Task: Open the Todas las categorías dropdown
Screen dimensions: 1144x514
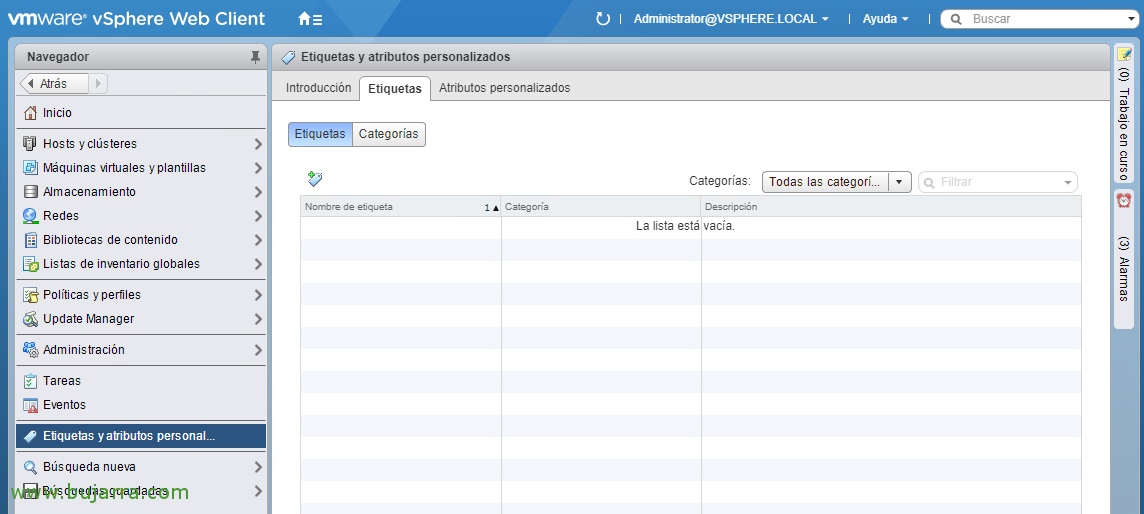Action: click(x=836, y=182)
